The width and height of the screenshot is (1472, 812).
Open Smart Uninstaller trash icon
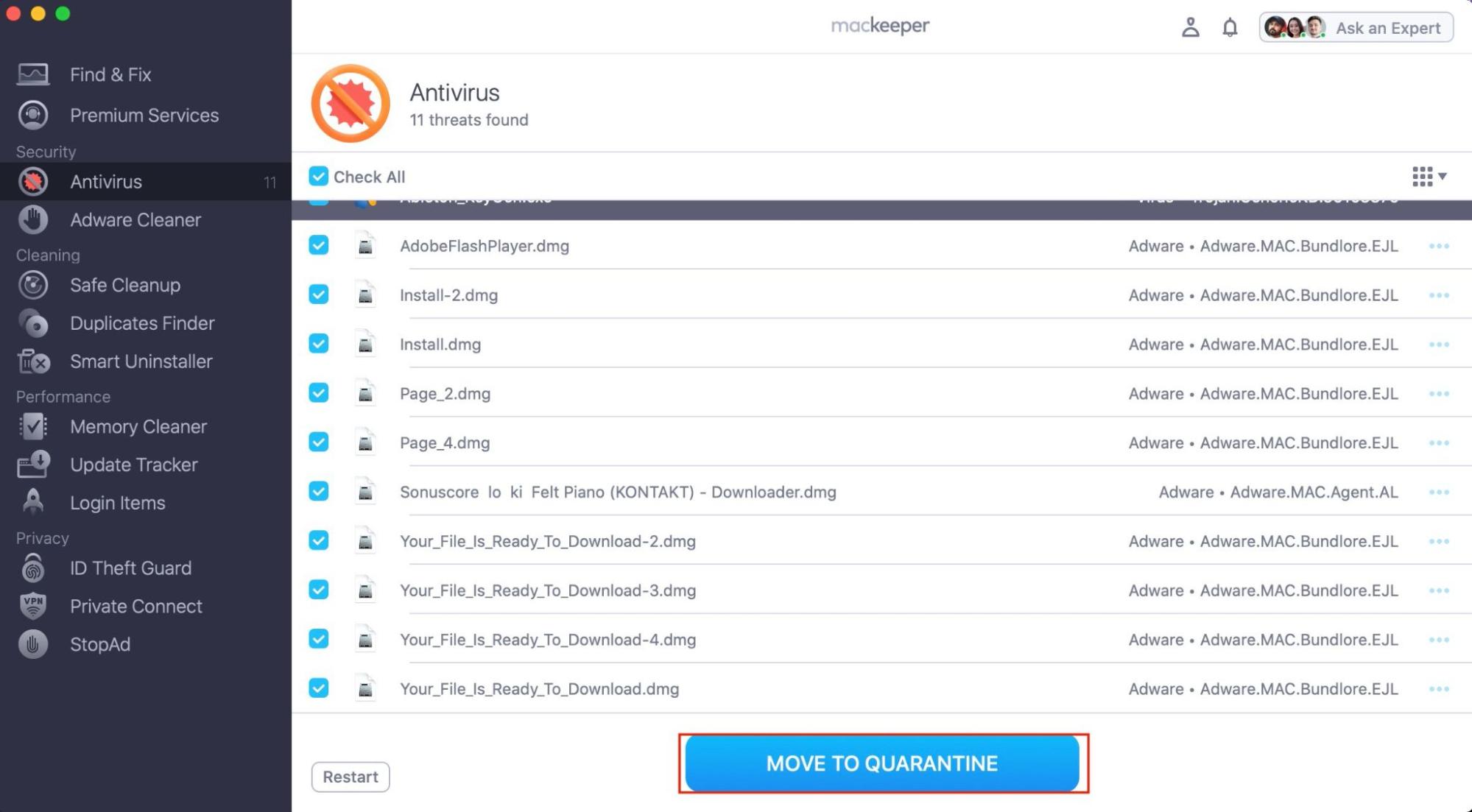[33, 361]
